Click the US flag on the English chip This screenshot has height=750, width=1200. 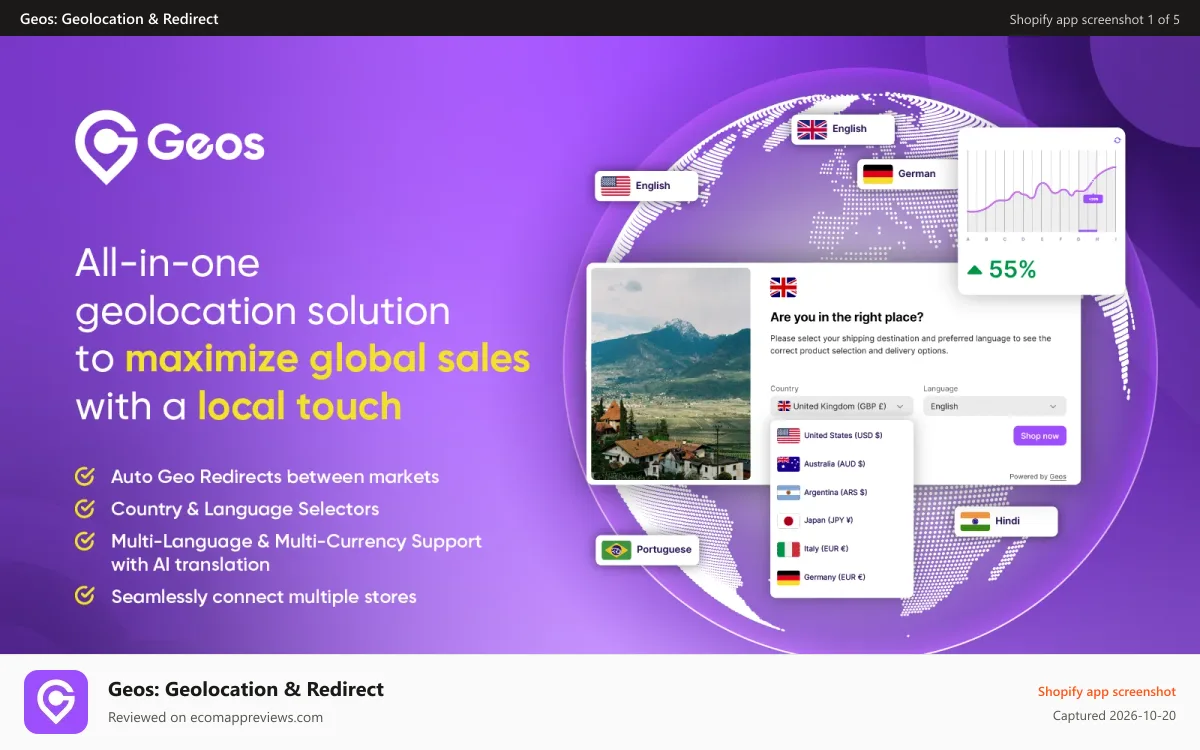[616, 186]
